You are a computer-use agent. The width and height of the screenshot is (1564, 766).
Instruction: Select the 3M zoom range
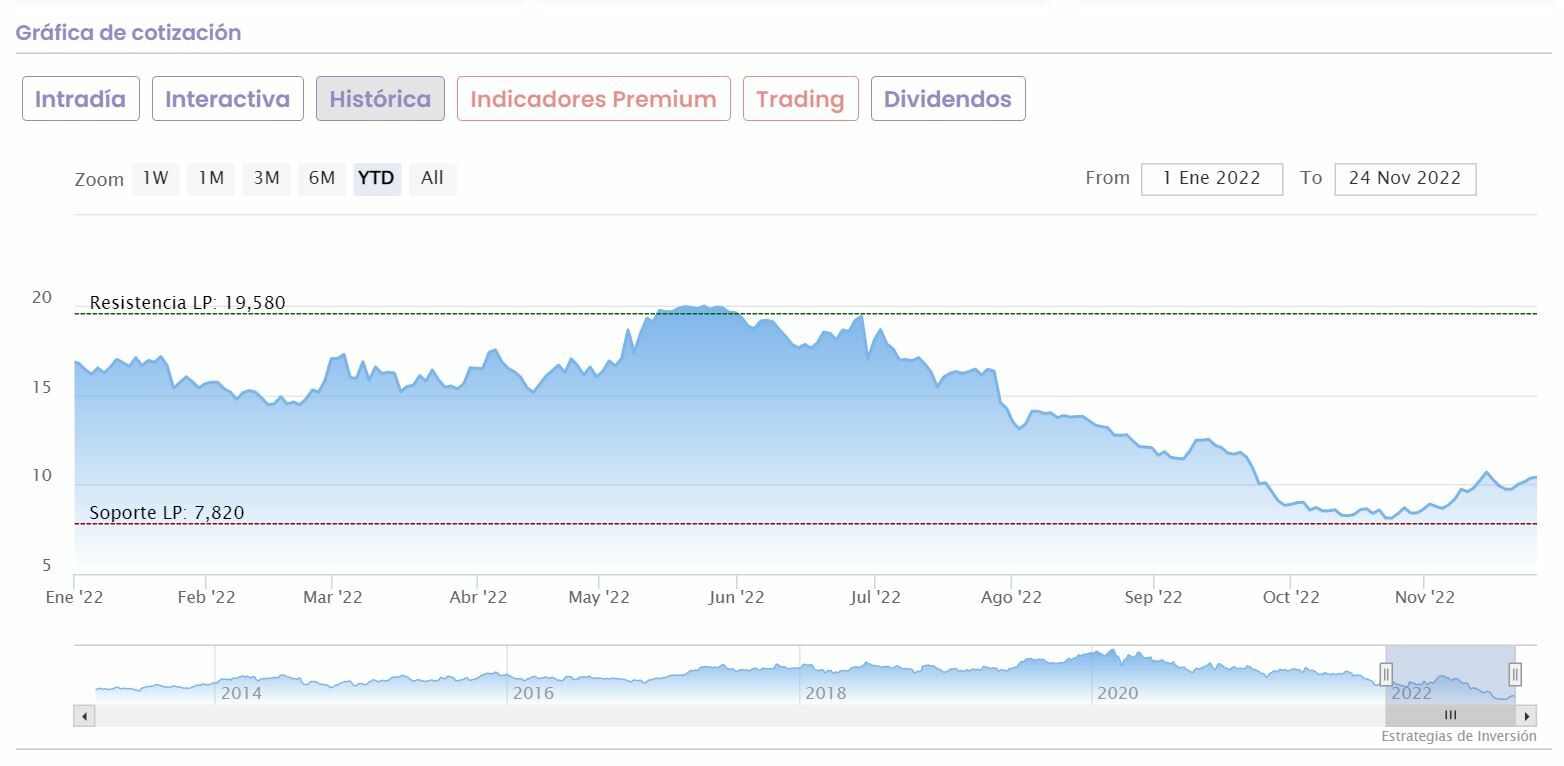(x=266, y=179)
